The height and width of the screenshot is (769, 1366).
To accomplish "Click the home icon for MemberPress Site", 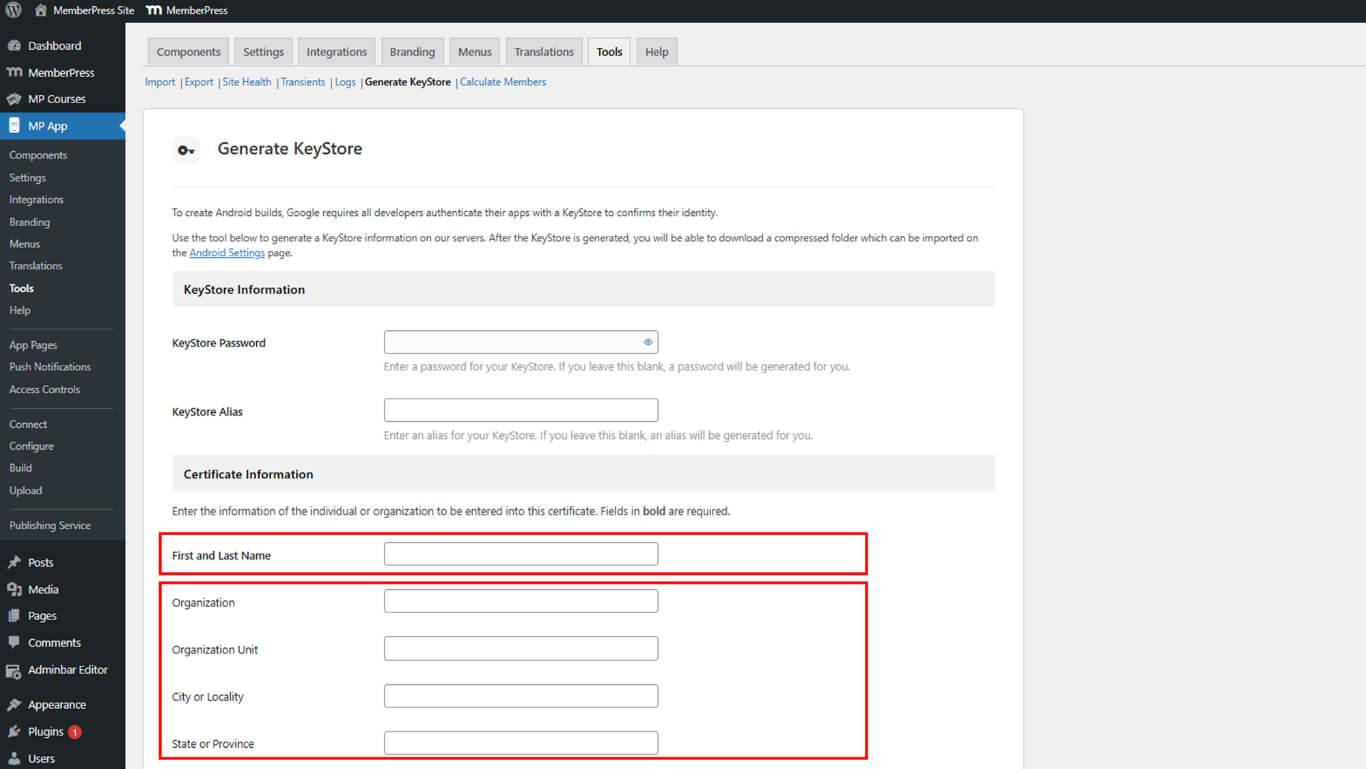I will pos(40,10).
